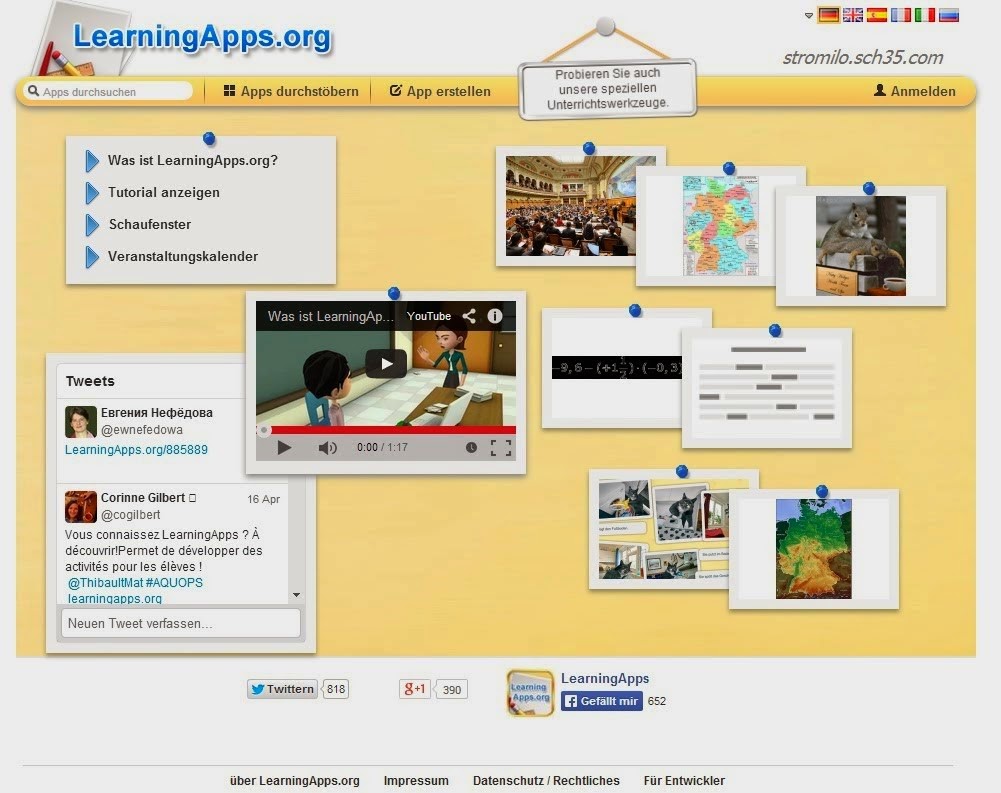Focus the 'Apps durchsuchen' search field
The image size is (1001, 793).
pyautogui.click(x=109, y=91)
